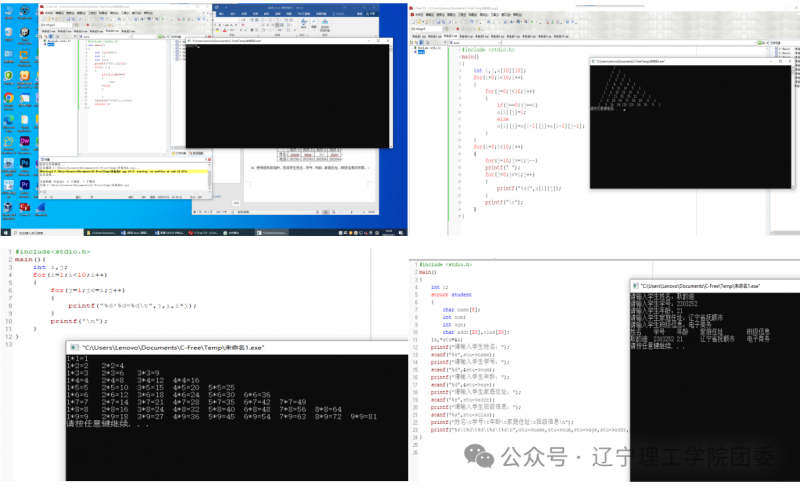
Task: Open the notification center on the taskbar
Action: [x=401, y=233]
